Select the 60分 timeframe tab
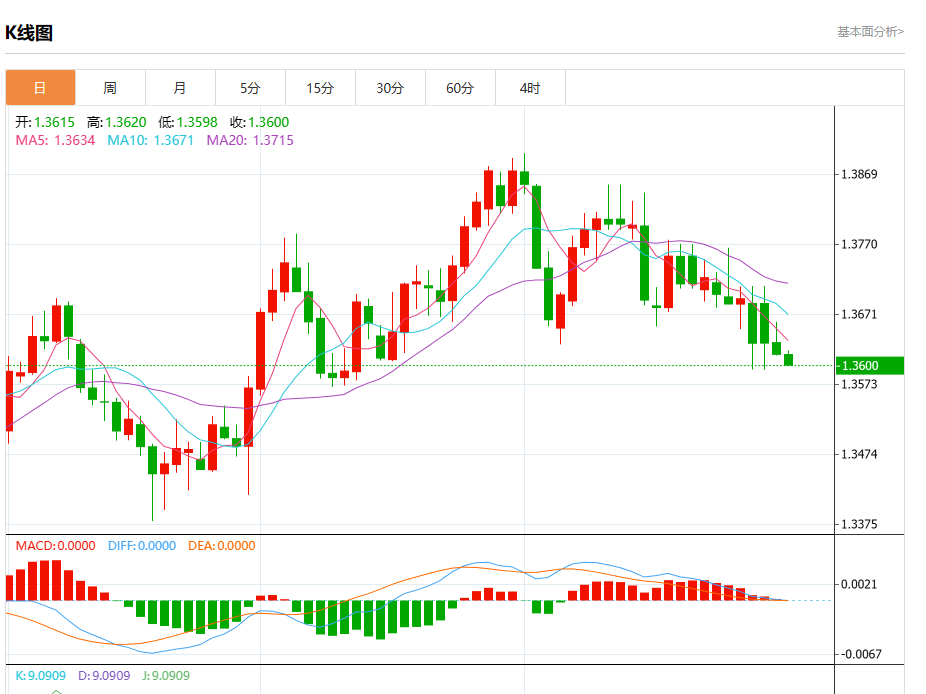 (x=460, y=88)
